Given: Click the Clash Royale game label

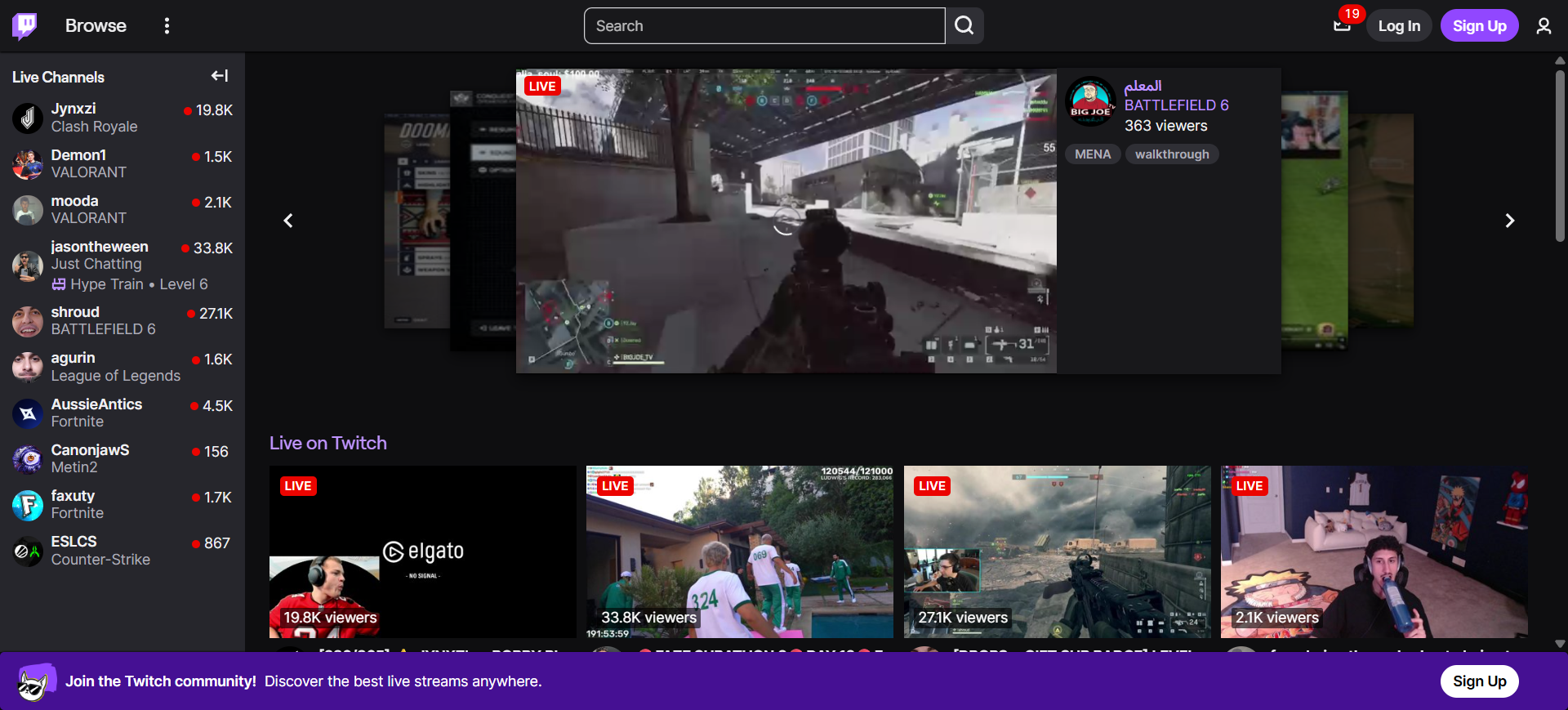Looking at the screenshot, I should click(94, 127).
